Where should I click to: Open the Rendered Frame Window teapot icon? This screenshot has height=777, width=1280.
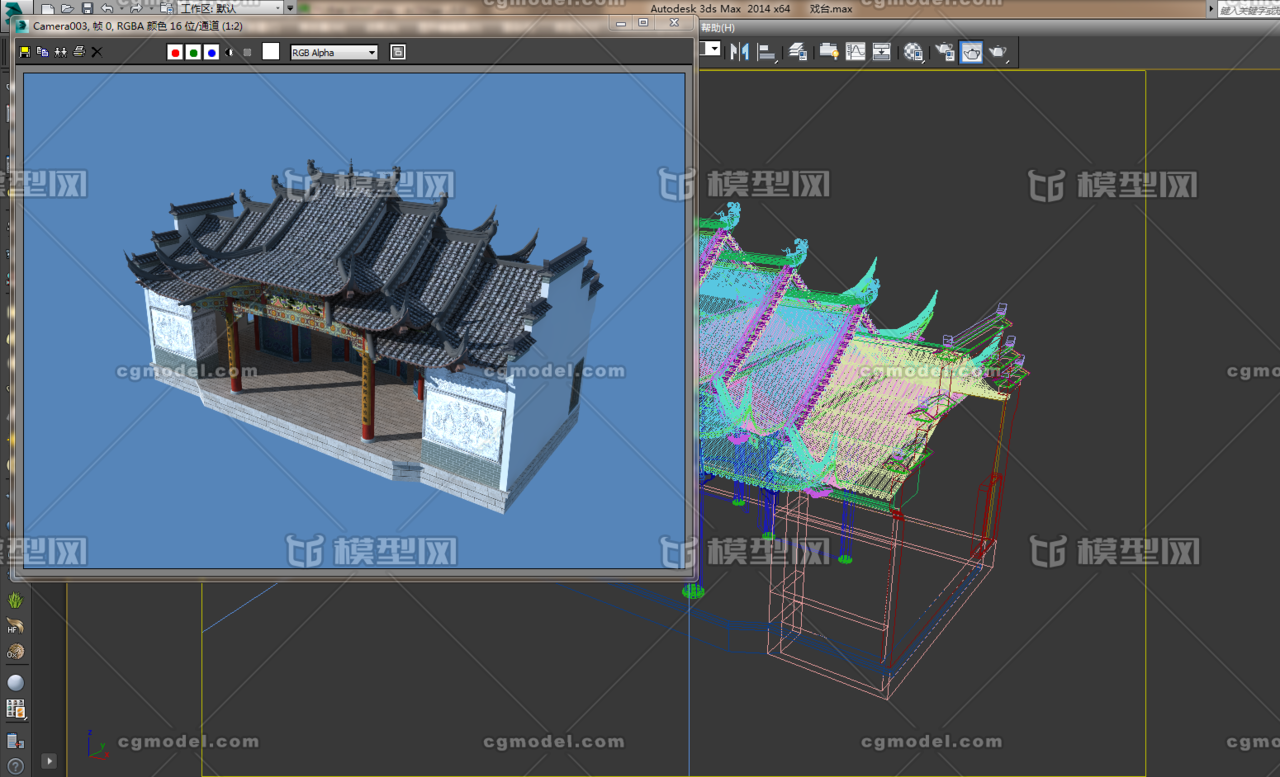click(971, 52)
